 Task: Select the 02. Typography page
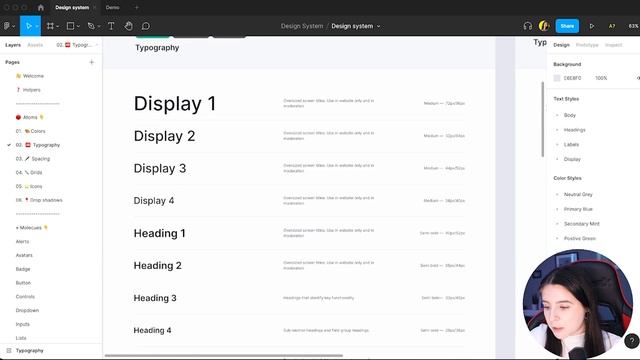[38, 145]
